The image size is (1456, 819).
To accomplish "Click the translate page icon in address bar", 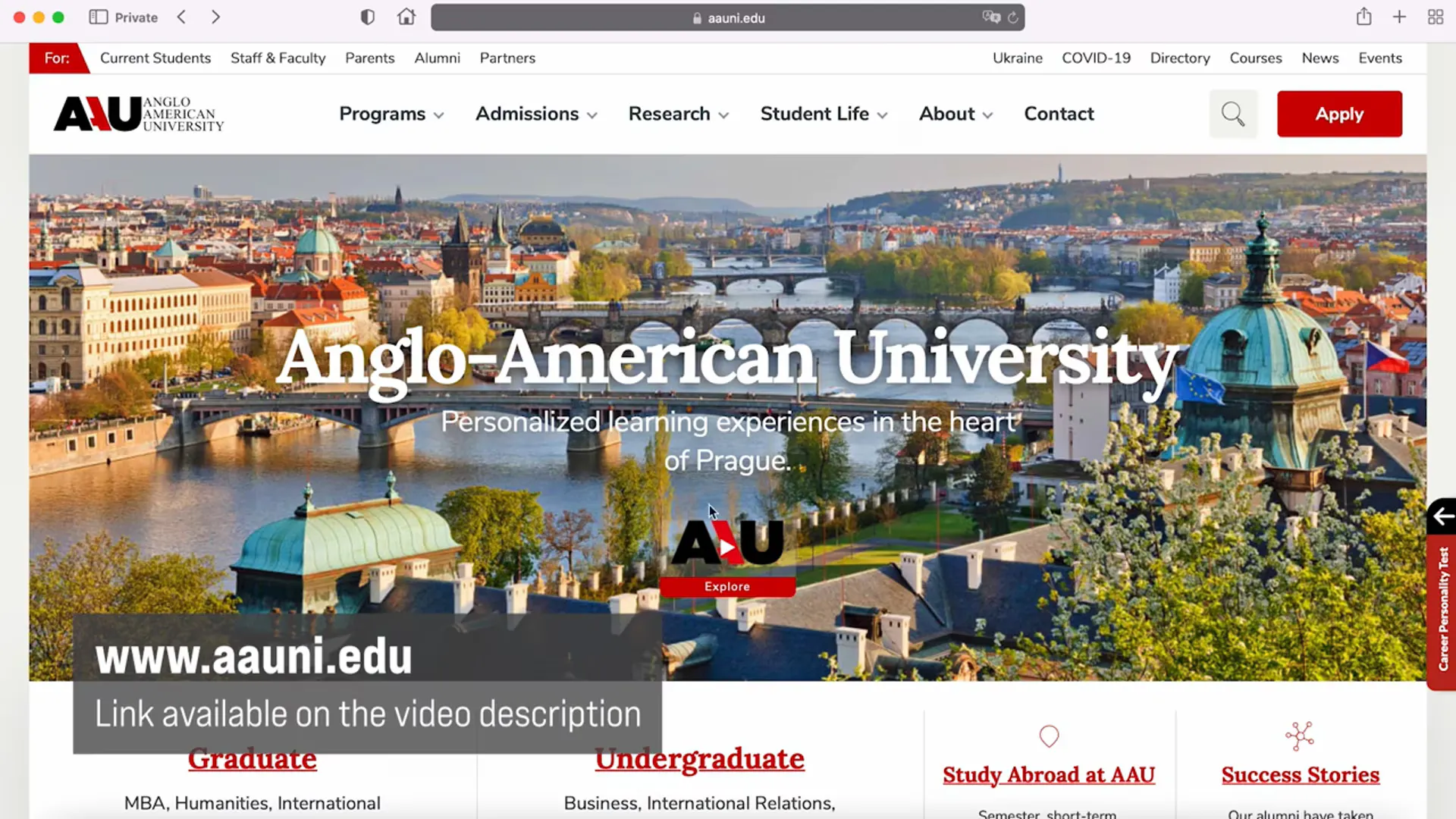I will [991, 17].
